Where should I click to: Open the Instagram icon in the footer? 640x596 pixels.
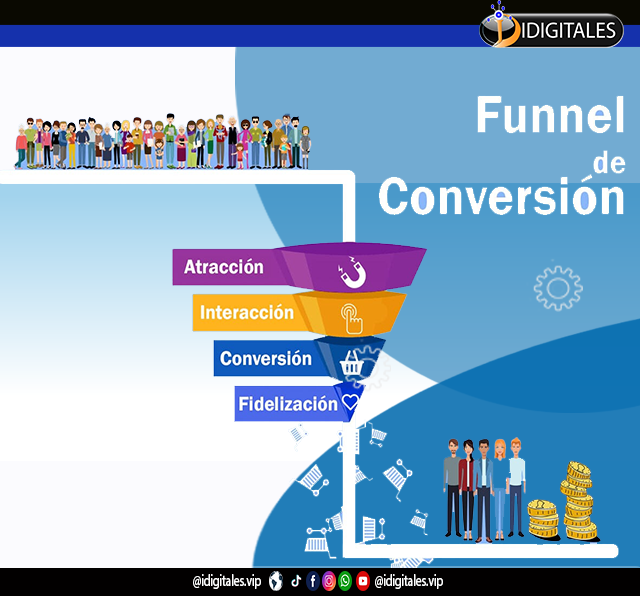tap(329, 581)
